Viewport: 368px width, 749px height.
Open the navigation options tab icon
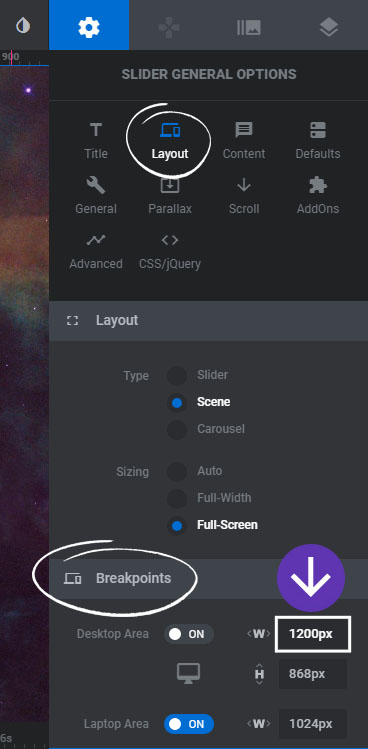click(x=169, y=27)
